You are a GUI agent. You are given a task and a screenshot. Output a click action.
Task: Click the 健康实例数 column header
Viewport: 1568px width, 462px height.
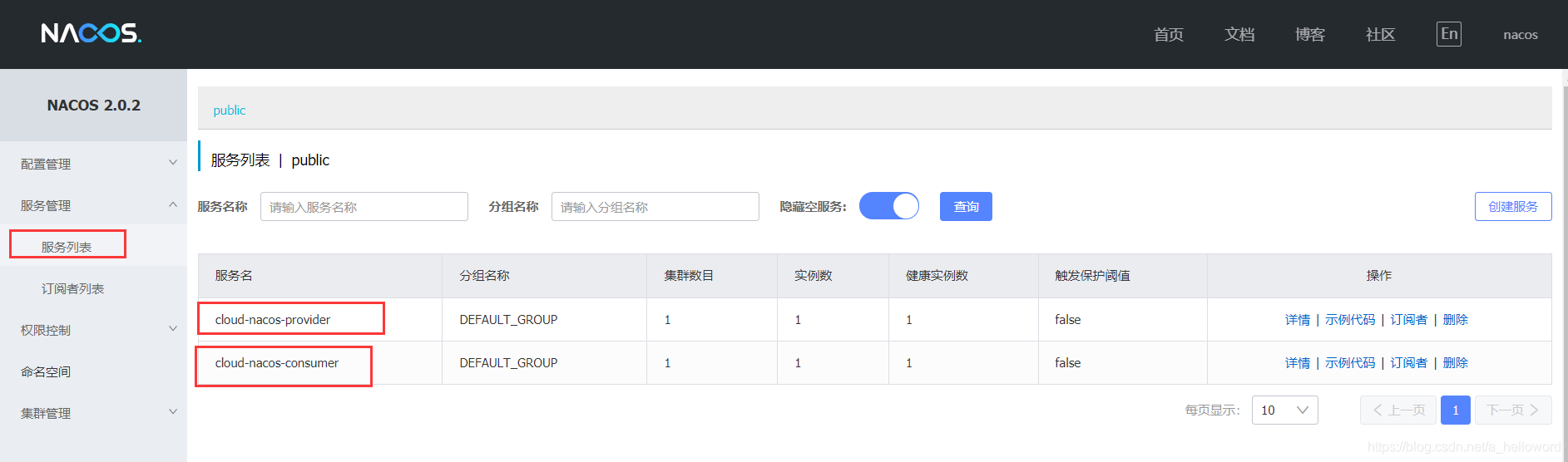coord(937,275)
